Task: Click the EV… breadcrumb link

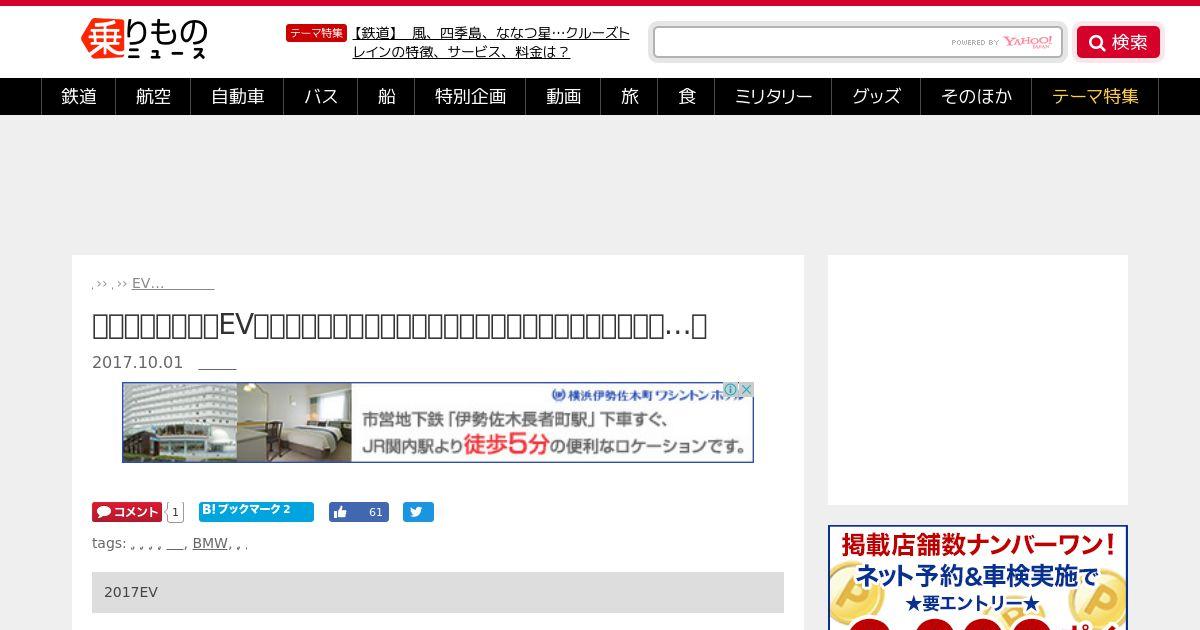Action: tap(173, 283)
